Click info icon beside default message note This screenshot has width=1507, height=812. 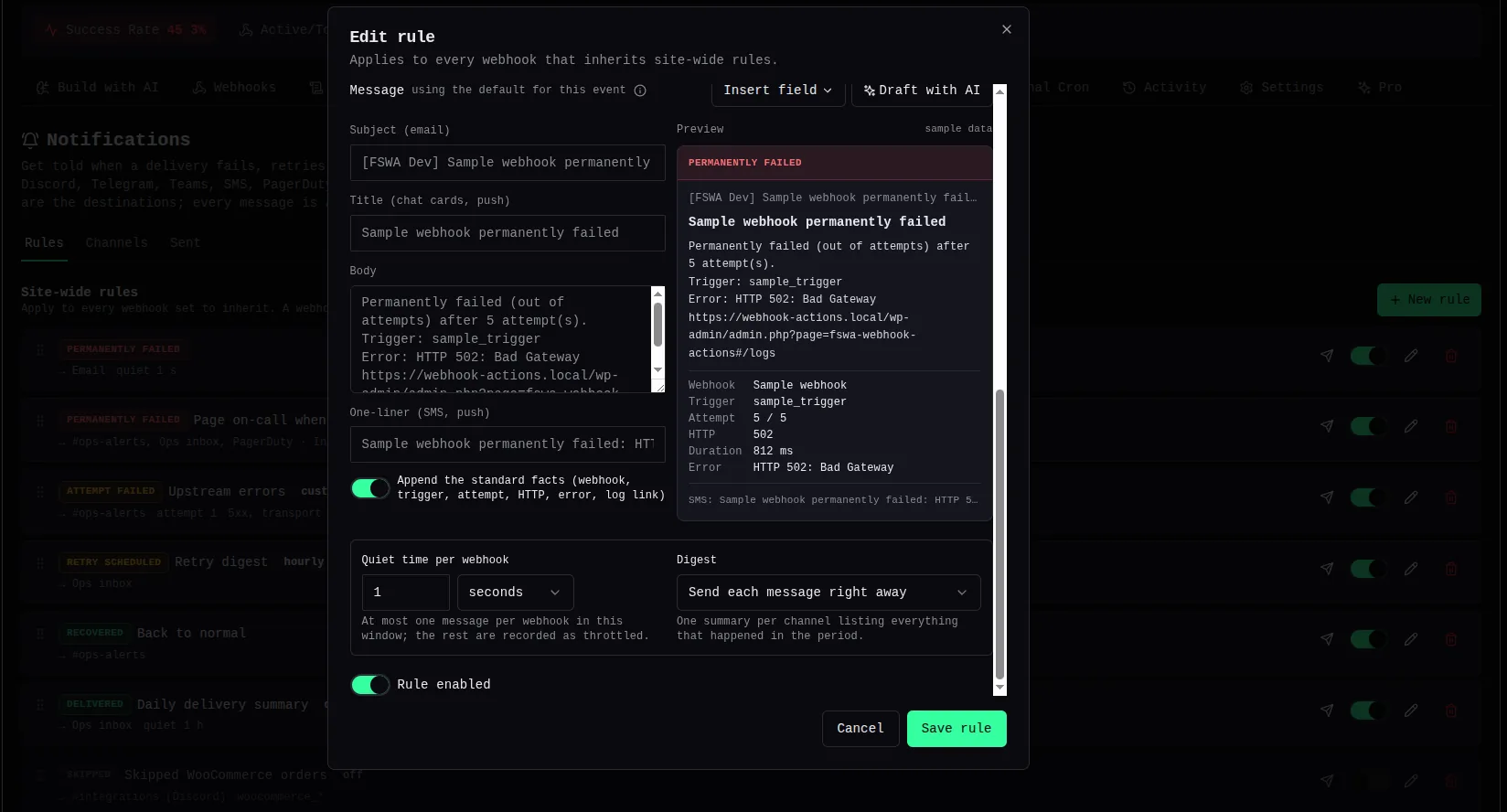(x=640, y=91)
